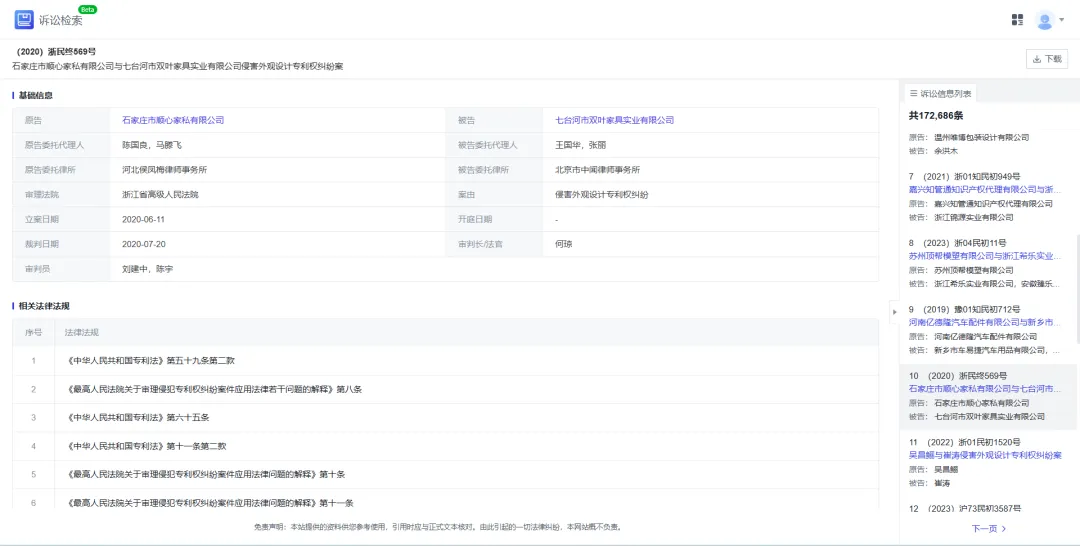Select the 诉讼信息列表 tab
Viewport: 1080px width, 546px height.
(x=940, y=93)
